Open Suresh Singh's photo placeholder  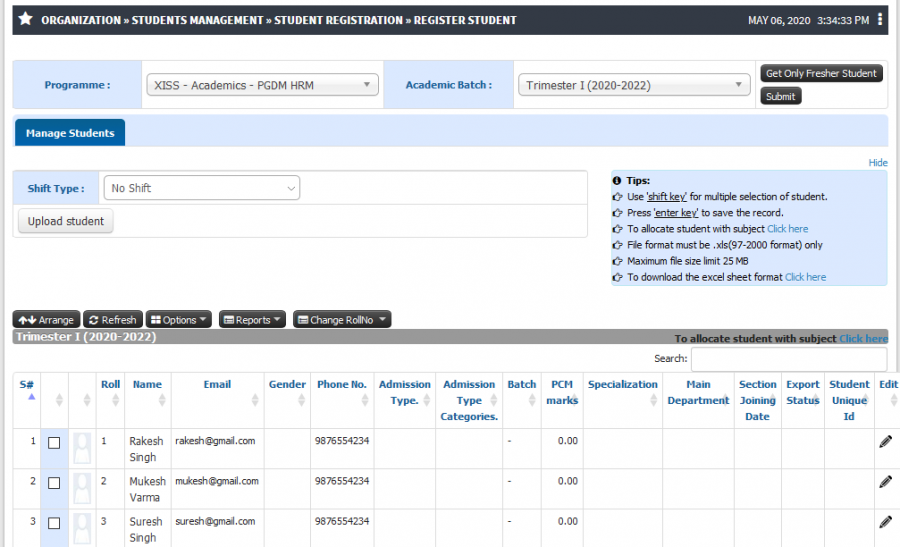82,529
